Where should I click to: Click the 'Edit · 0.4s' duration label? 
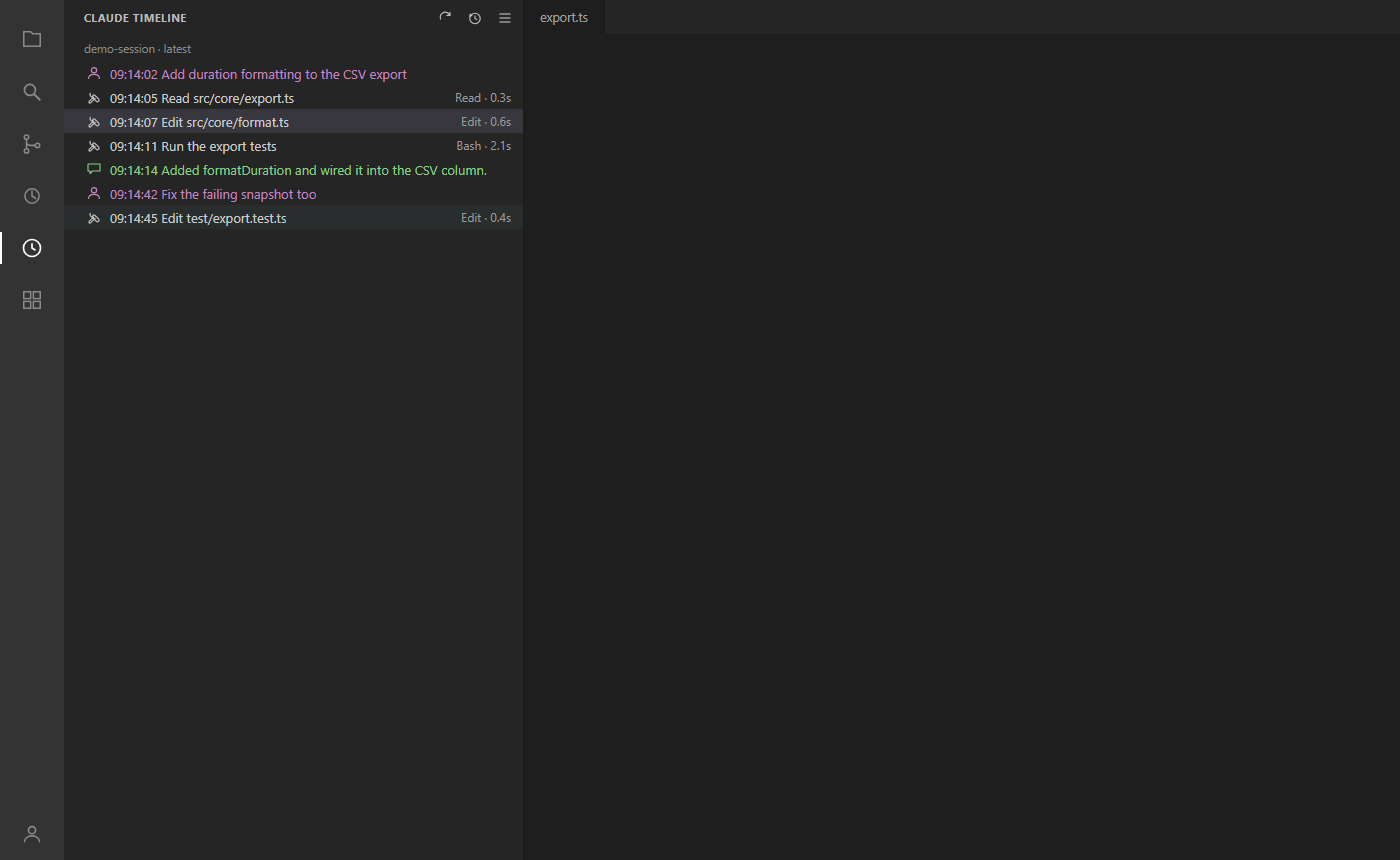point(486,218)
